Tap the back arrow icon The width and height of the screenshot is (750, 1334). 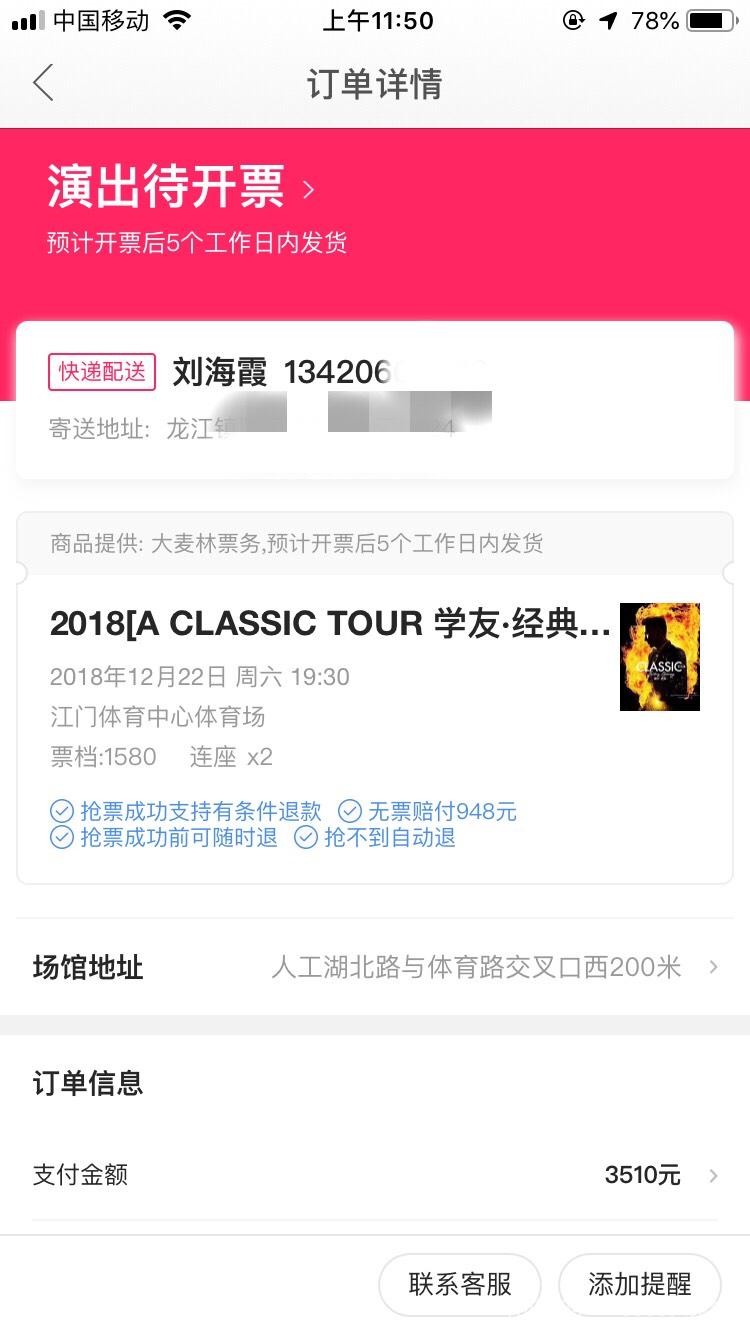point(43,83)
